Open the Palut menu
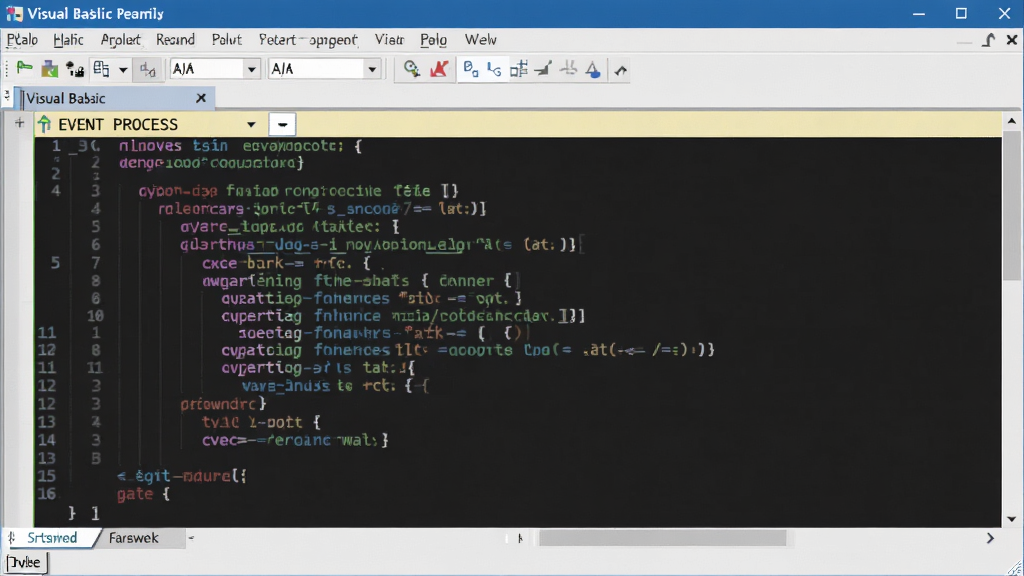 click(227, 40)
